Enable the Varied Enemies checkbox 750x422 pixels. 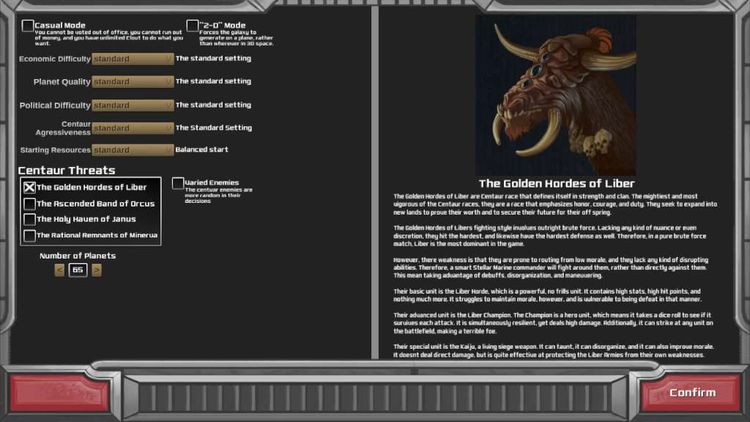coord(178,183)
